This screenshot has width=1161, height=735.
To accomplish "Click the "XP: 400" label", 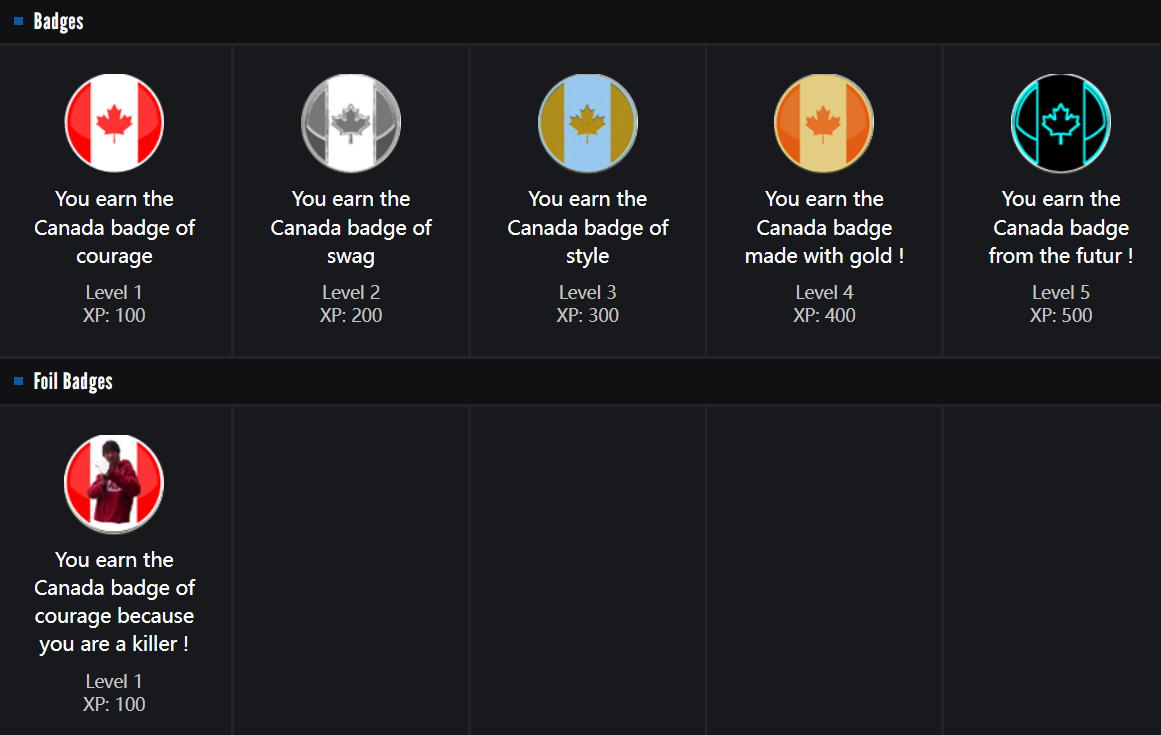I will 824,315.
